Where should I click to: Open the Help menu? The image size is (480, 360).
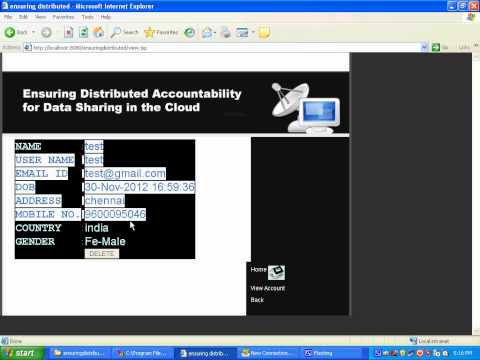(x=105, y=17)
